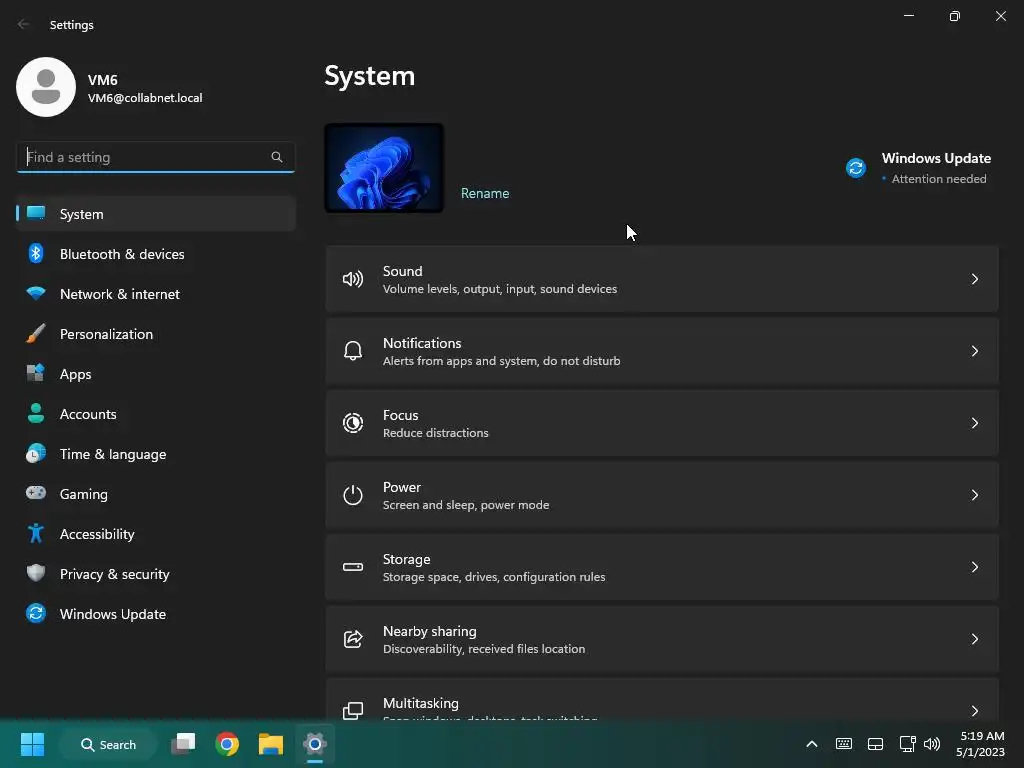The image size is (1024, 768).
Task: Show hidden tray icons chevron
Action: 812,744
